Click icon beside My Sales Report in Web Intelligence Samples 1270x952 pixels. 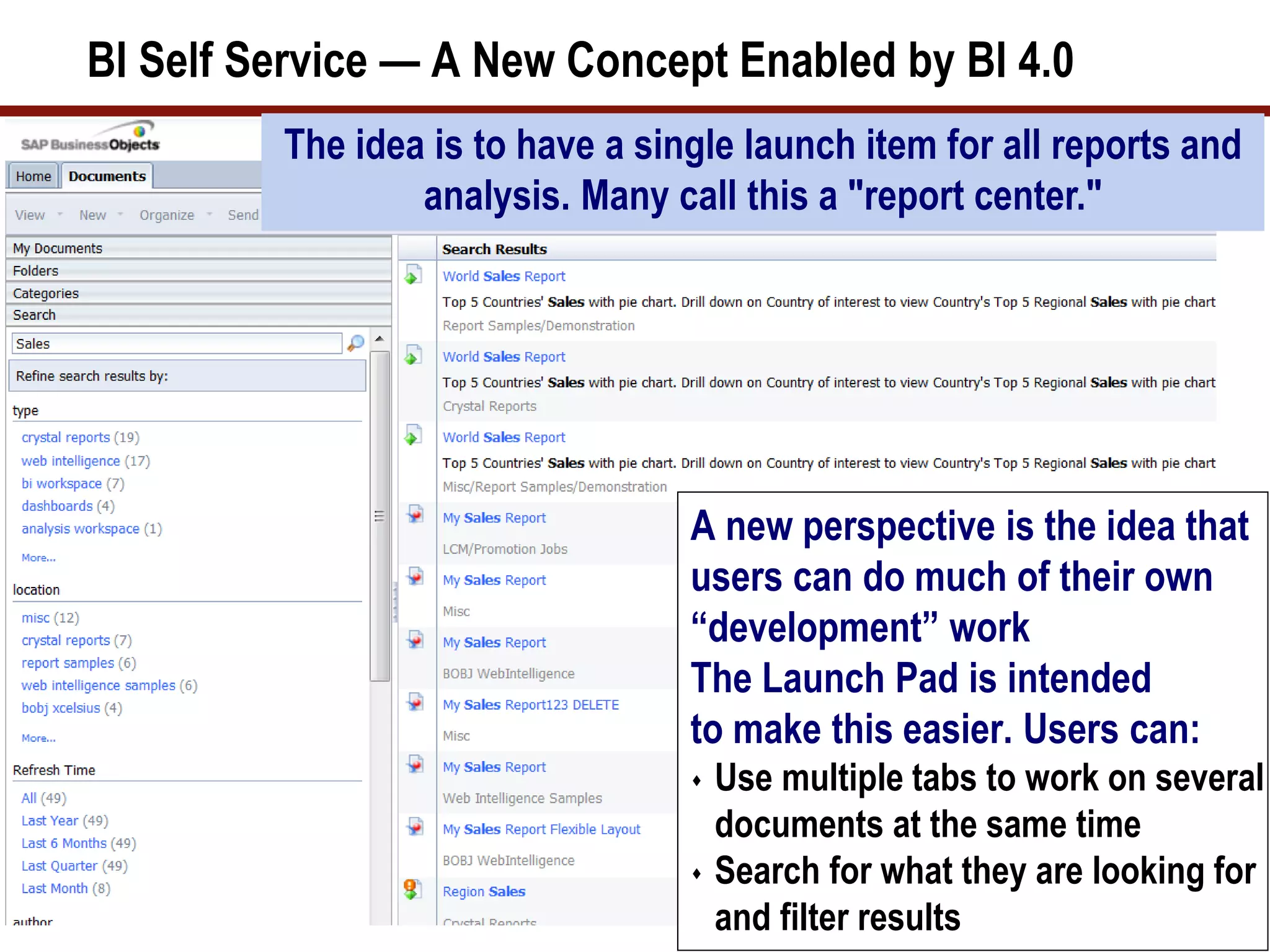tap(415, 764)
